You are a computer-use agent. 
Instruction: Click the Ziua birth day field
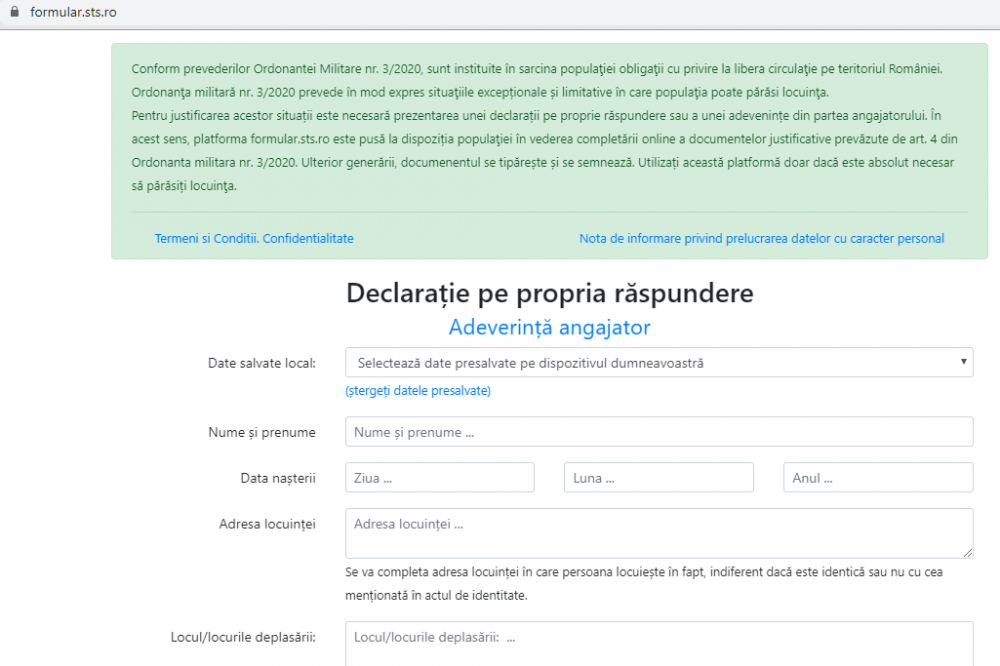coord(439,478)
